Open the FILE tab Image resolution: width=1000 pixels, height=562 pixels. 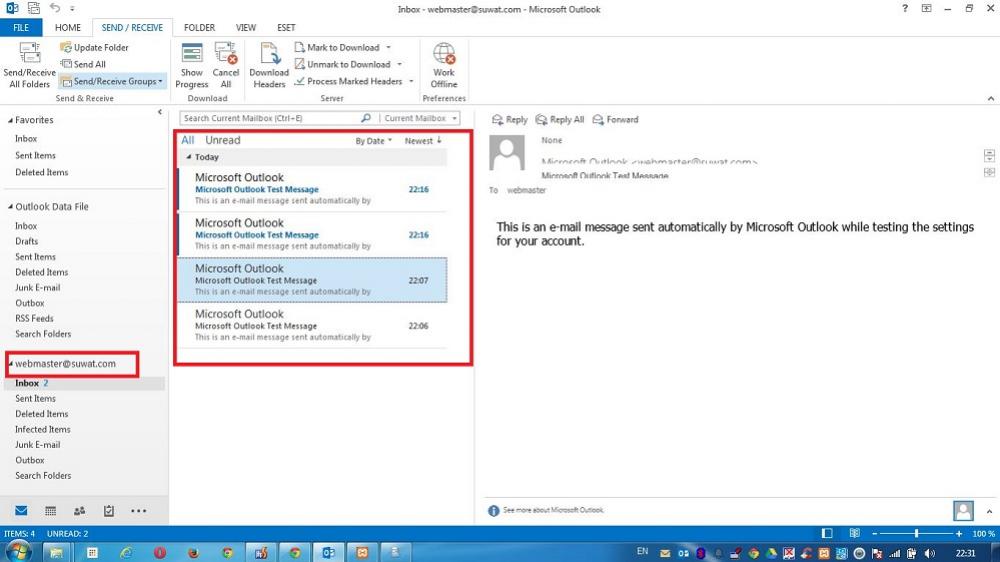click(21, 27)
